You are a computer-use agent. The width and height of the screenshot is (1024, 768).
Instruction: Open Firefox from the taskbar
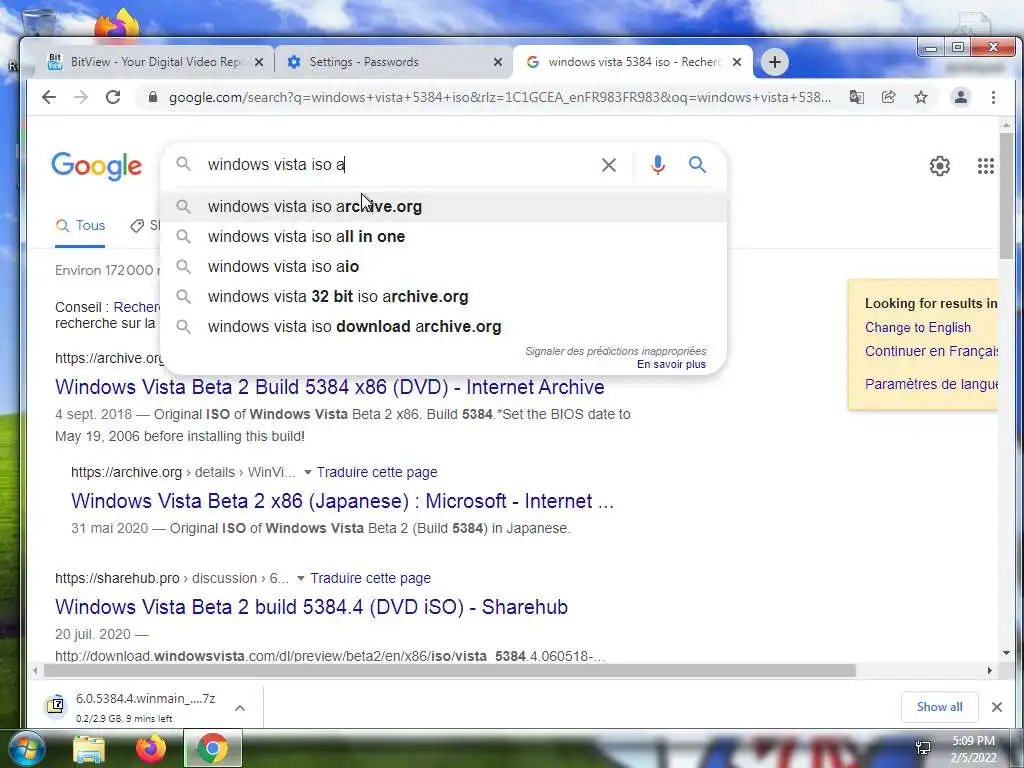coord(151,749)
